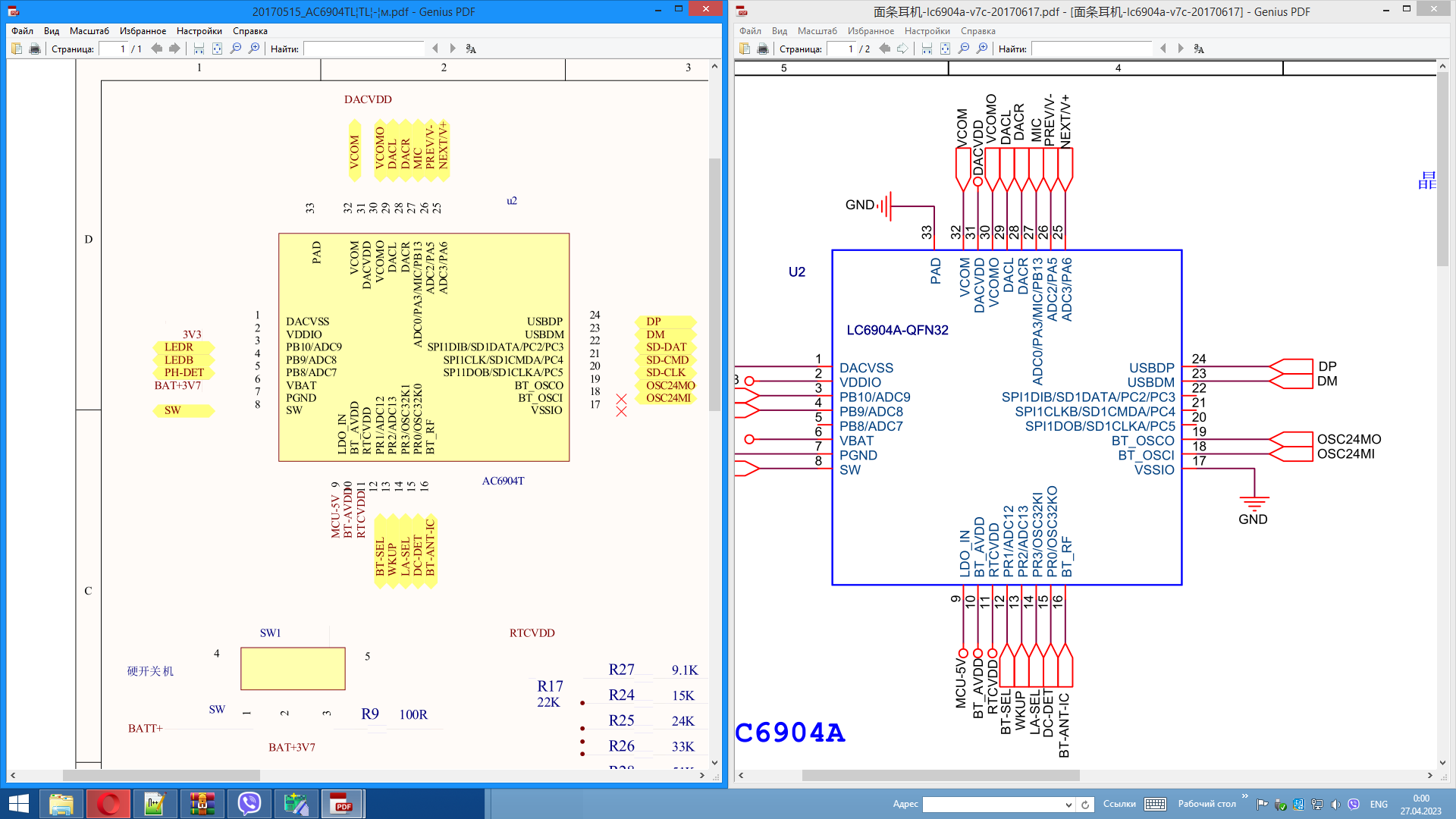Open Viber from taskbar
1456x819 pixels.
pos(249,804)
